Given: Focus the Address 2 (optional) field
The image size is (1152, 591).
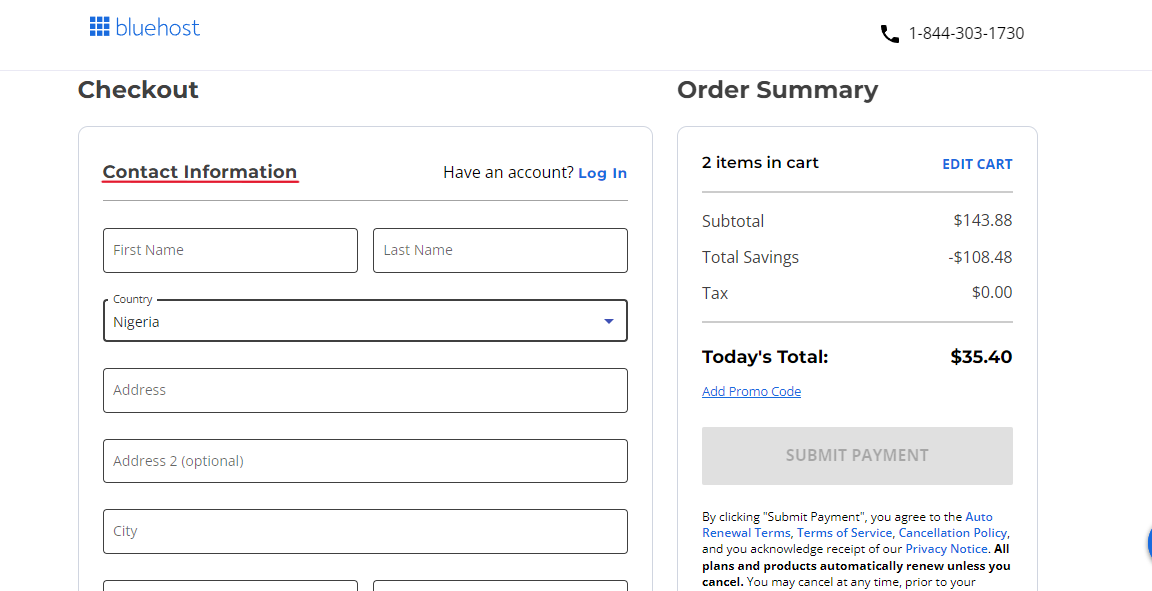Looking at the screenshot, I should click(365, 461).
